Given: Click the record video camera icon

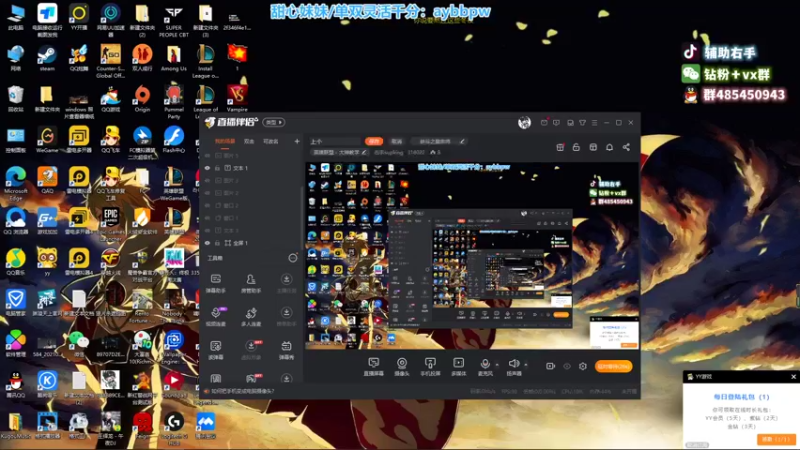Looking at the screenshot, I should [550, 366].
